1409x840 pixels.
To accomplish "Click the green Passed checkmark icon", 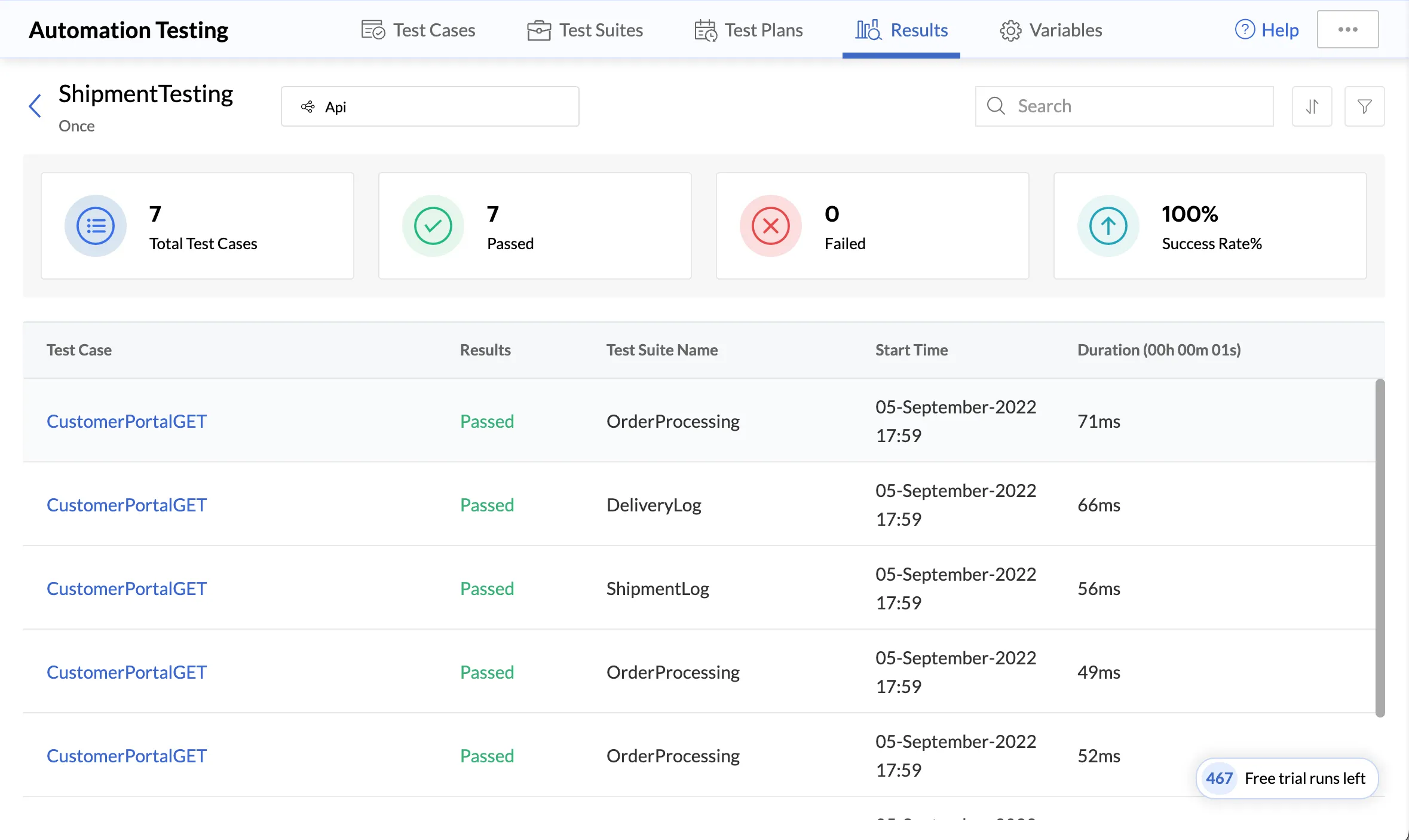I will (433, 226).
